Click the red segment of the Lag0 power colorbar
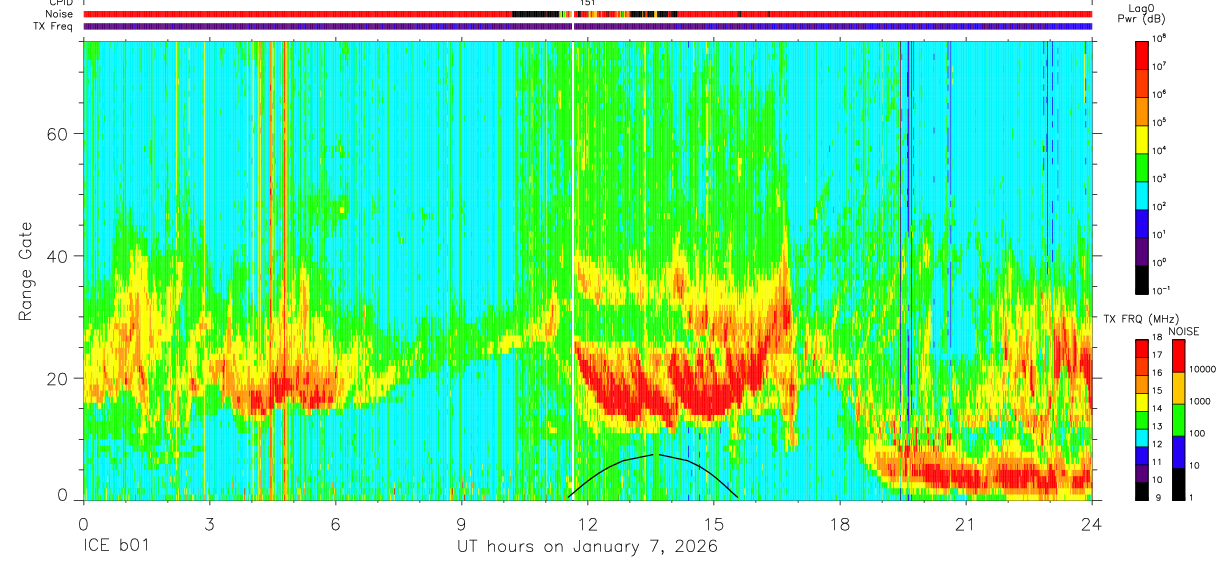Image resolution: width=1228 pixels, height=567 pixels. point(1143,54)
